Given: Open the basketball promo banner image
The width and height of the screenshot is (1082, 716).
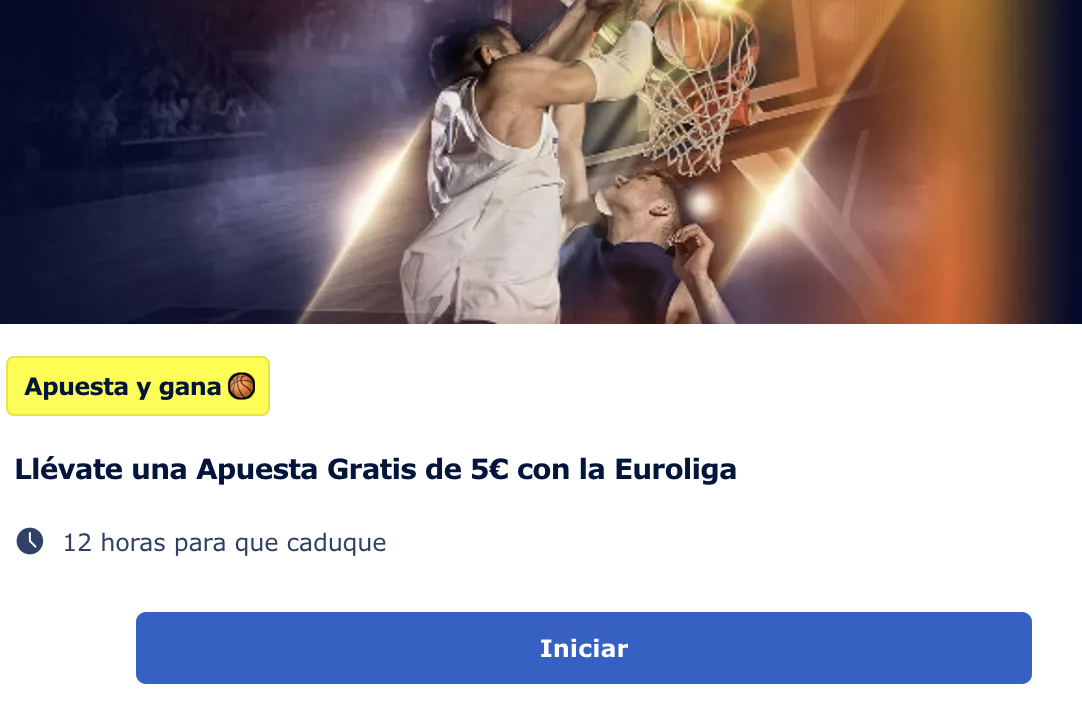Looking at the screenshot, I should click(541, 161).
